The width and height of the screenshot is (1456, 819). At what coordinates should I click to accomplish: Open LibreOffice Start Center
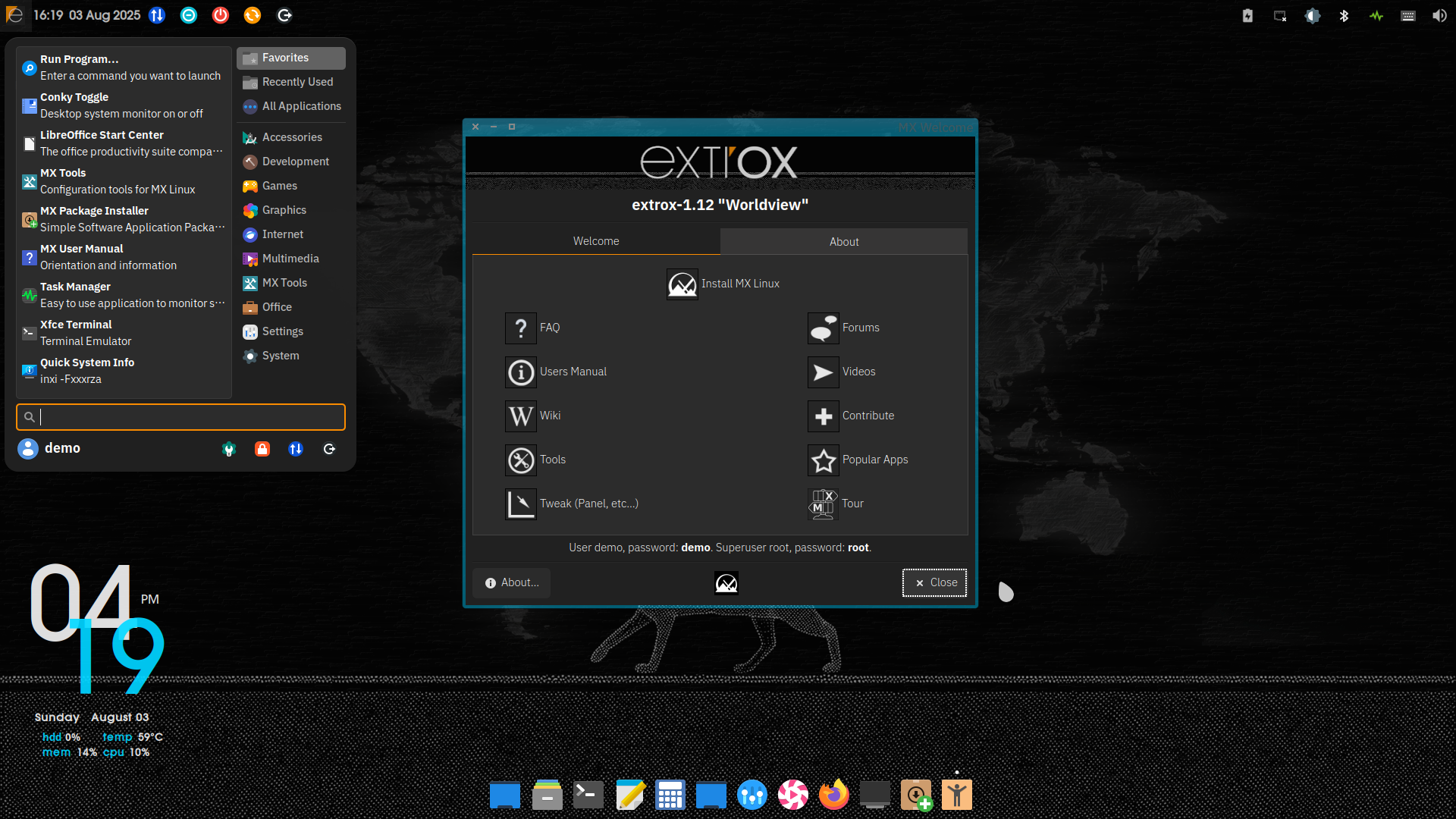point(124,143)
